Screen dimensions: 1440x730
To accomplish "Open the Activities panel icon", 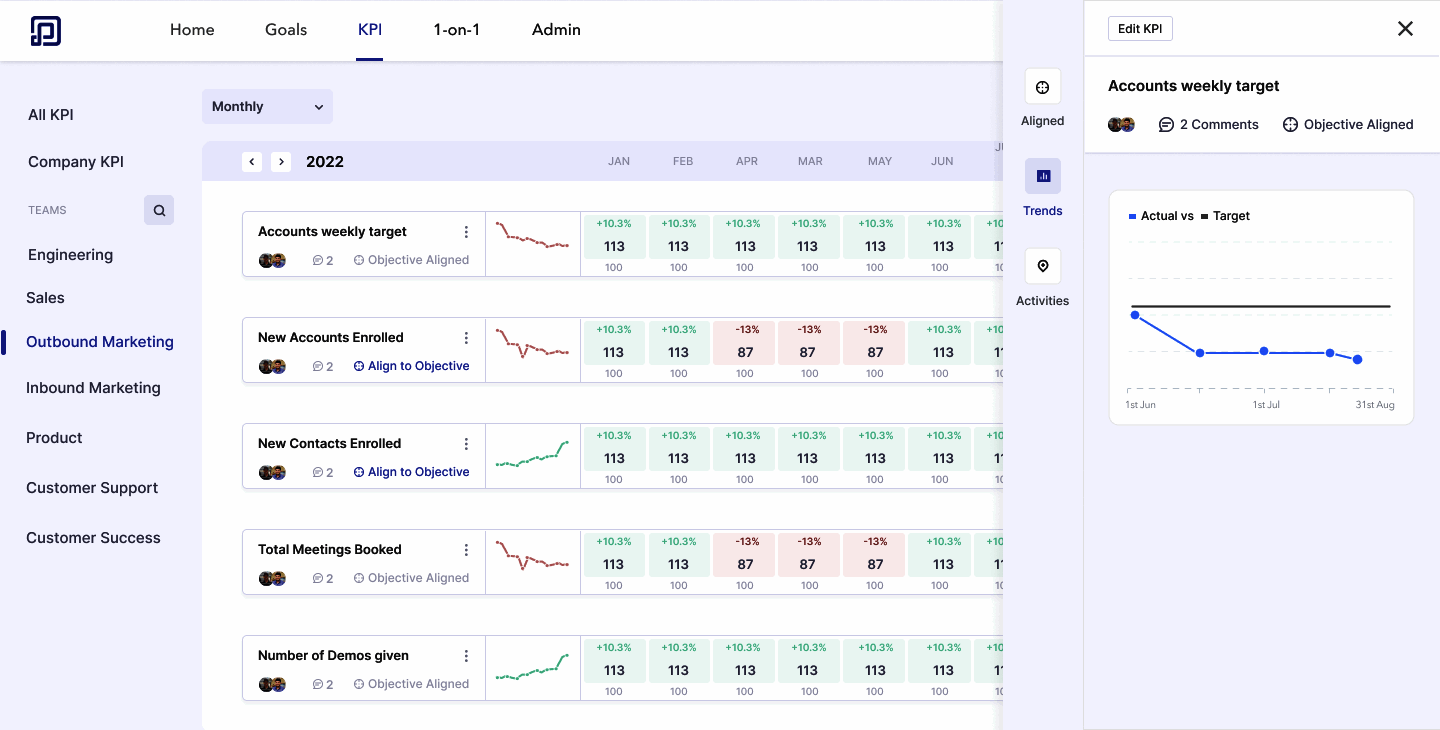I will (1042, 265).
